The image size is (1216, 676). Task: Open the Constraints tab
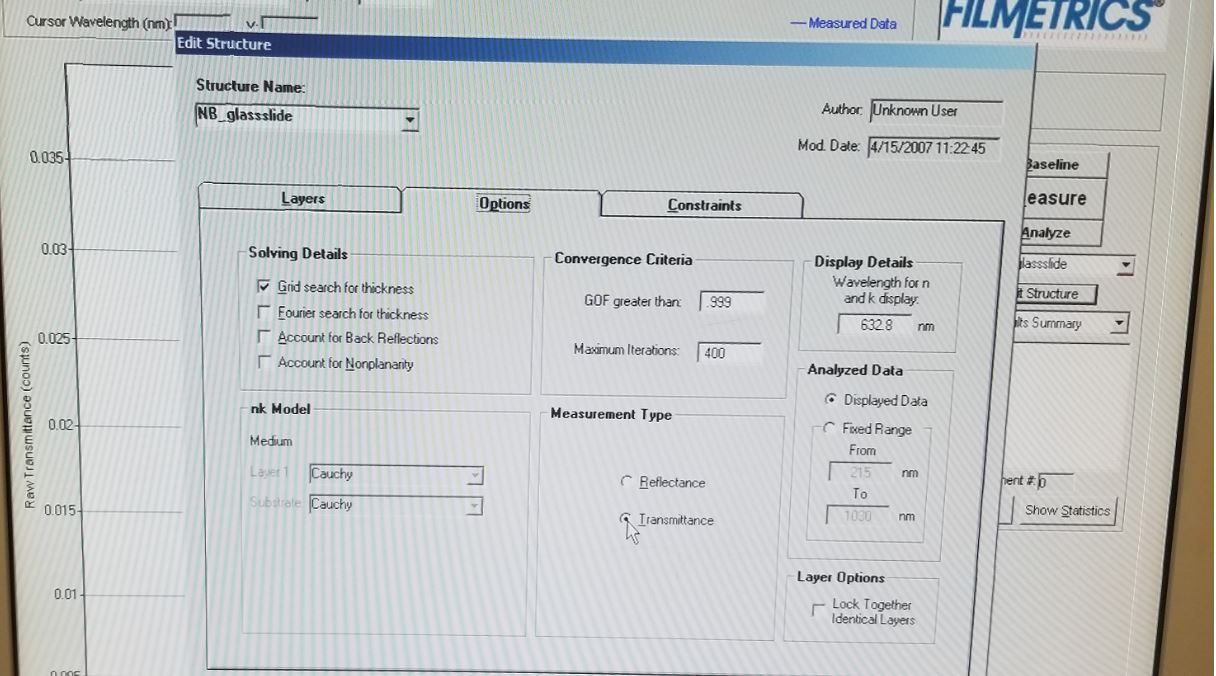[x=704, y=205]
